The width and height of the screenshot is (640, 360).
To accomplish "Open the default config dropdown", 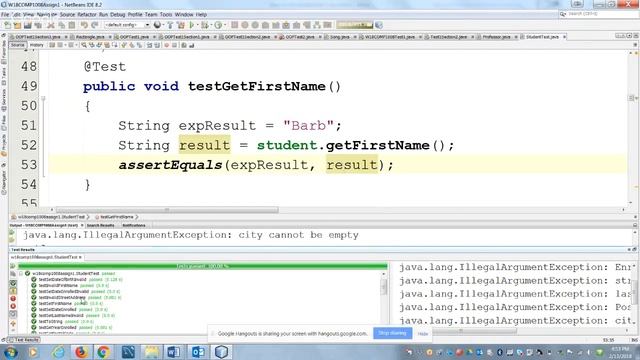I will pos(127,25).
